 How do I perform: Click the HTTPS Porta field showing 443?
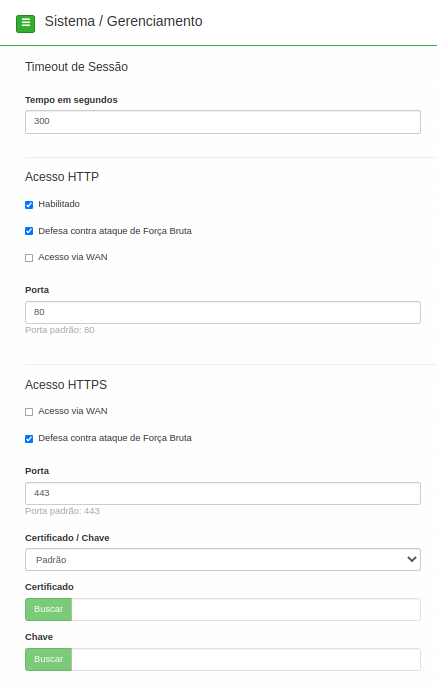[x=223, y=493]
